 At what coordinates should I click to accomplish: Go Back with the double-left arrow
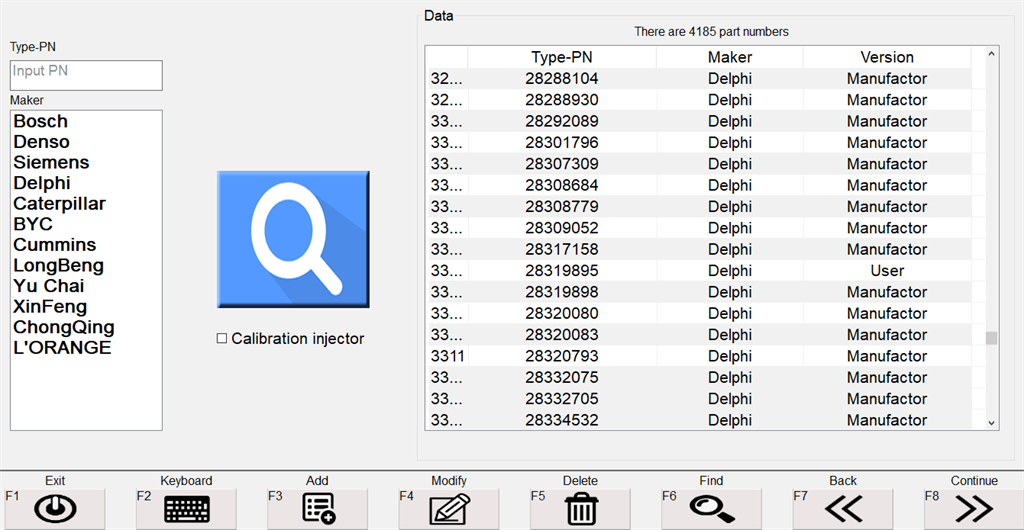(843, 508)
